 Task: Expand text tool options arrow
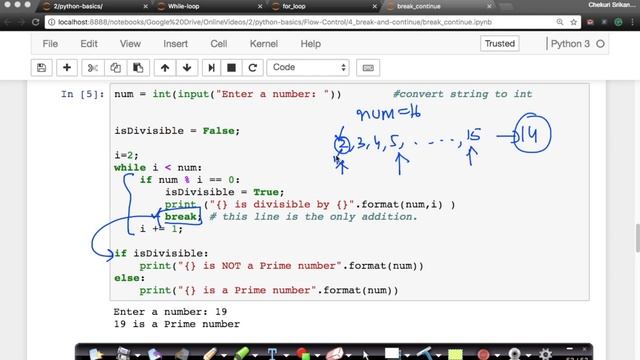click(x=286, y=356)
